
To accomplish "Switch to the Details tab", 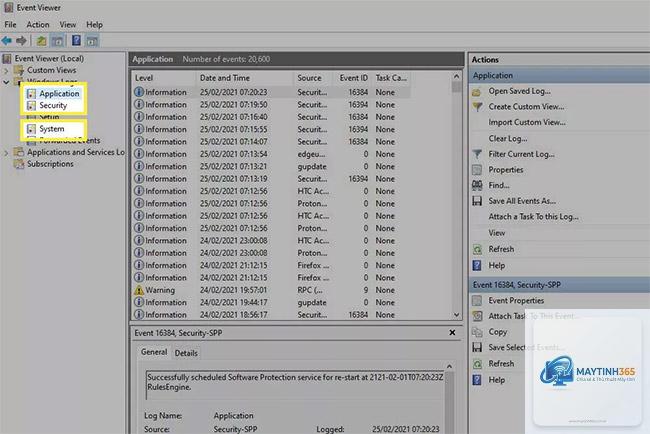I will pos(186,353).
